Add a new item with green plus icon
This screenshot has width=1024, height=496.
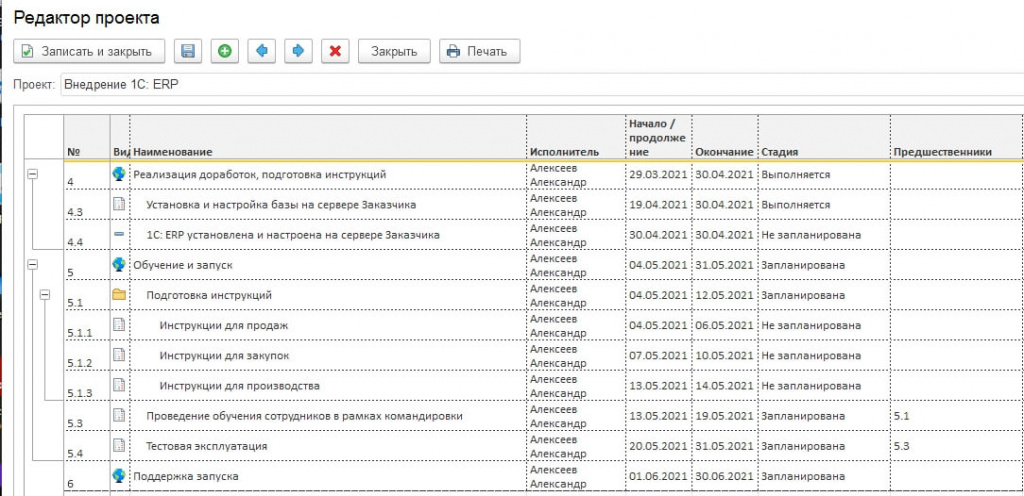tap(225, 51)
